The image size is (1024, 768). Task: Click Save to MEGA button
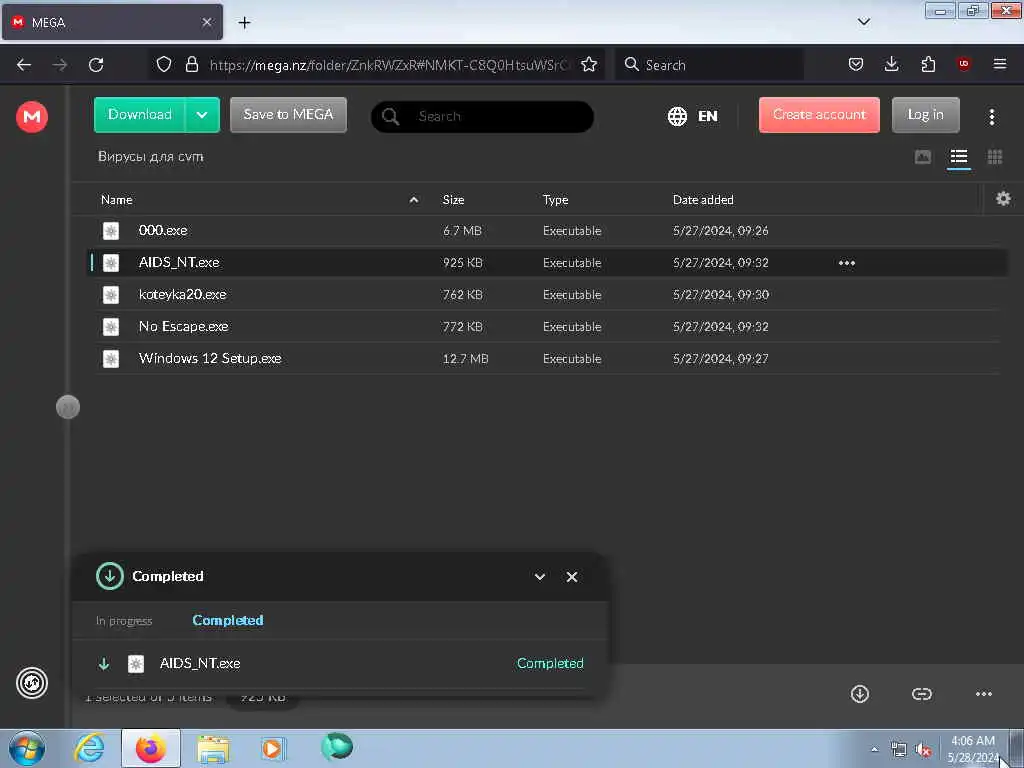point(288,115)
